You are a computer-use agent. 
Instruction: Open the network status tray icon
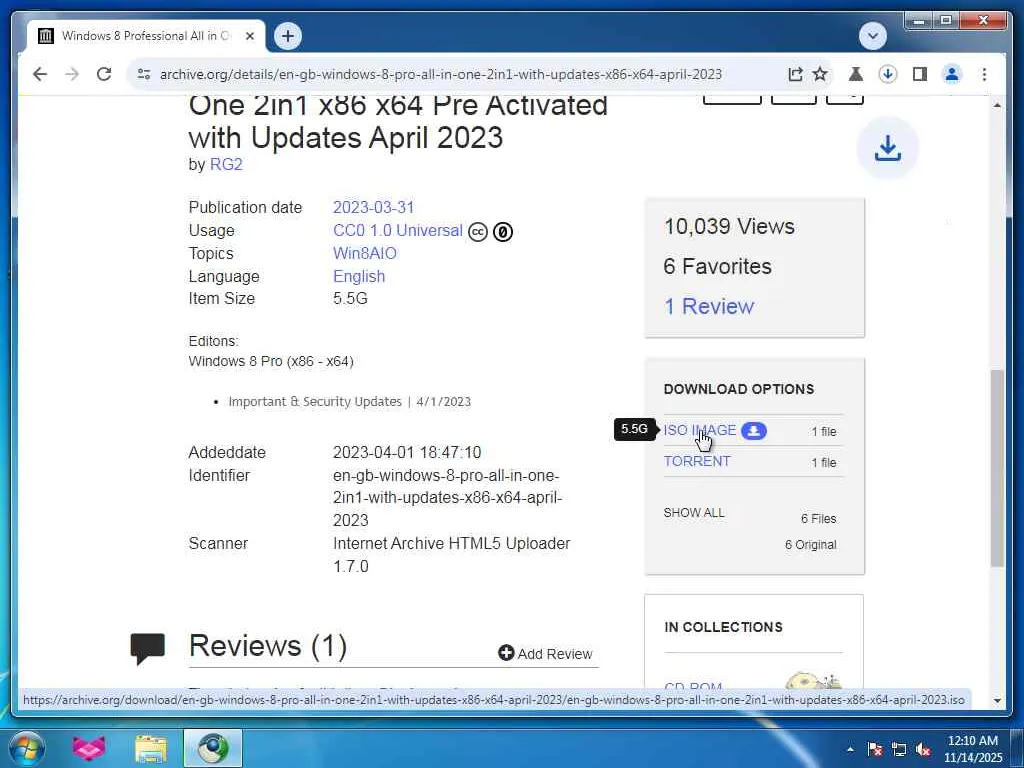coord(899,750)
